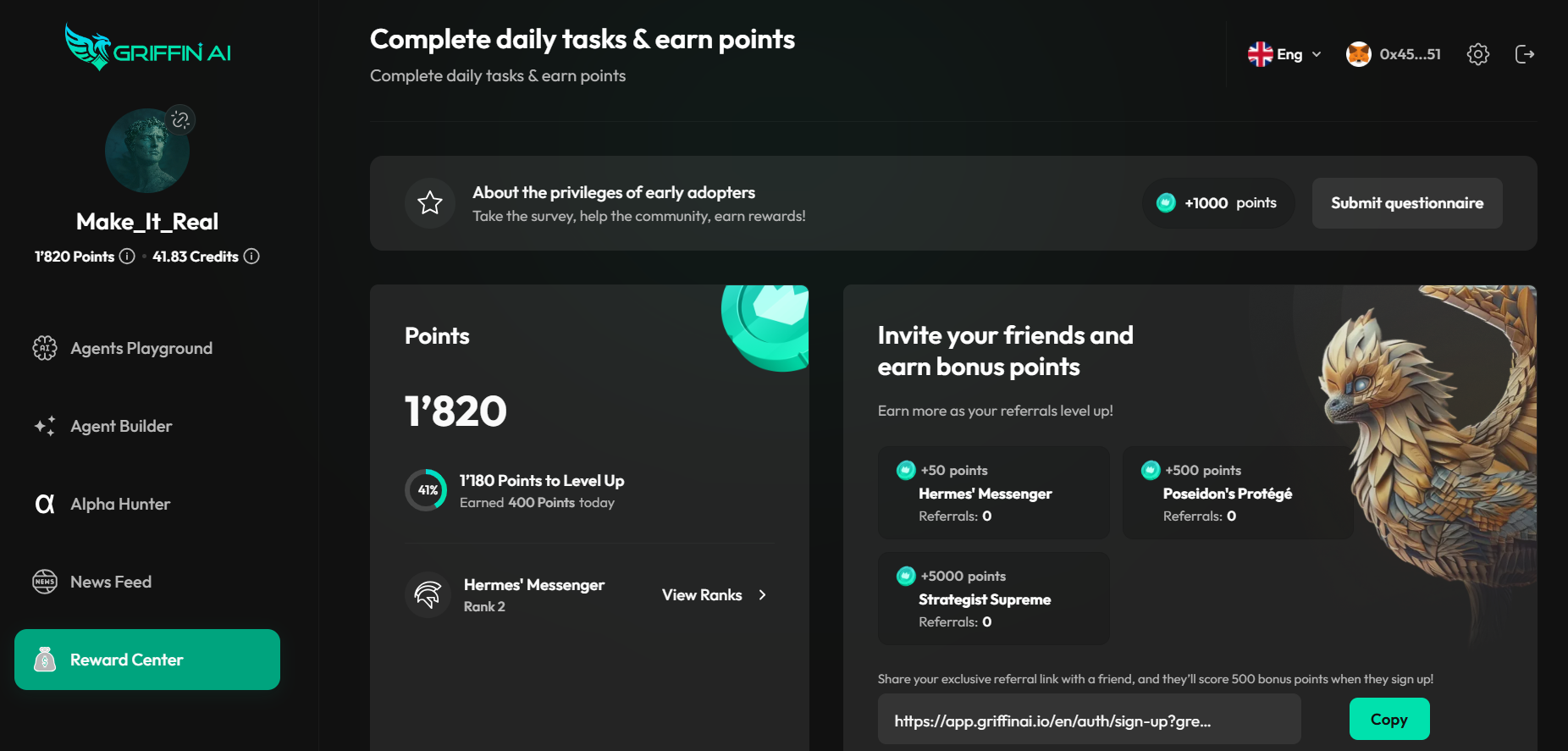Click the Reward Center tab
This screenshot has height=751, width=1568.
147,660
